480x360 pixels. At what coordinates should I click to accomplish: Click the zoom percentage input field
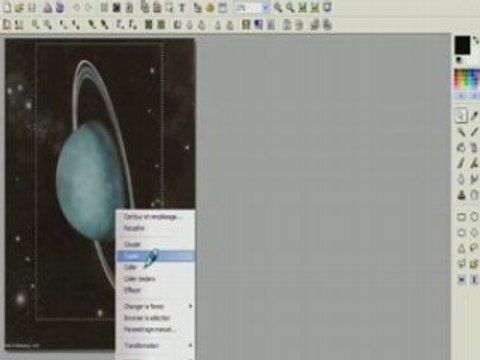tap(248, 8)
